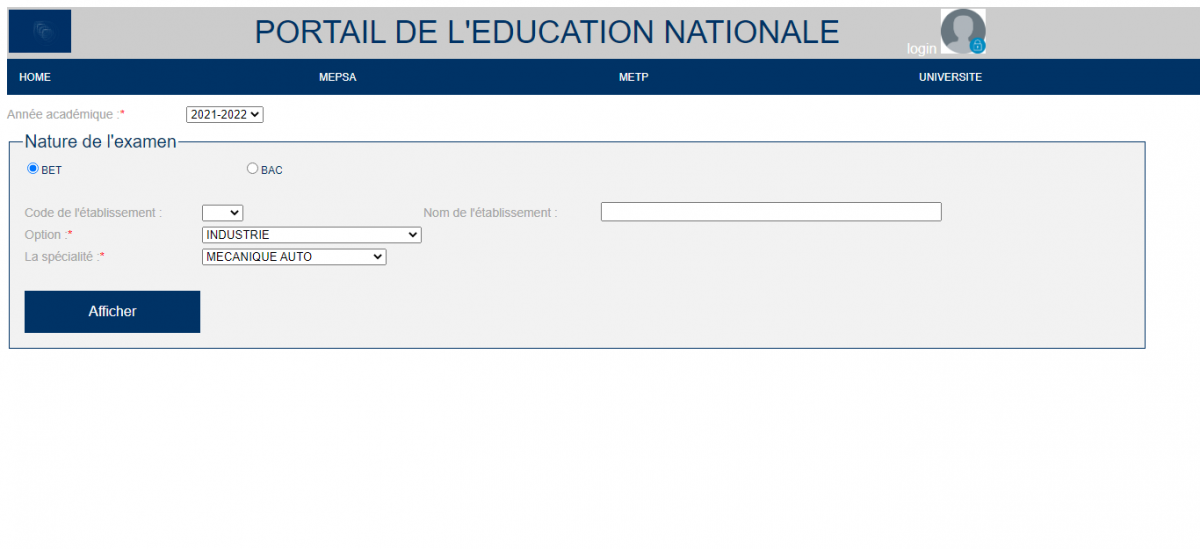Click the login link text

(921, 48)
